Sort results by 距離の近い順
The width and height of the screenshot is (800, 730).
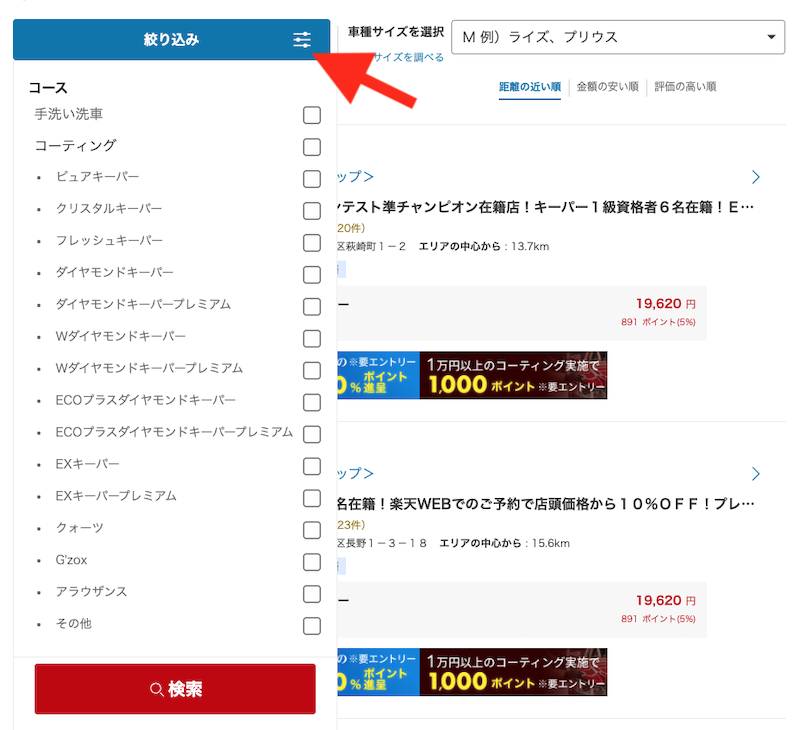529,87
